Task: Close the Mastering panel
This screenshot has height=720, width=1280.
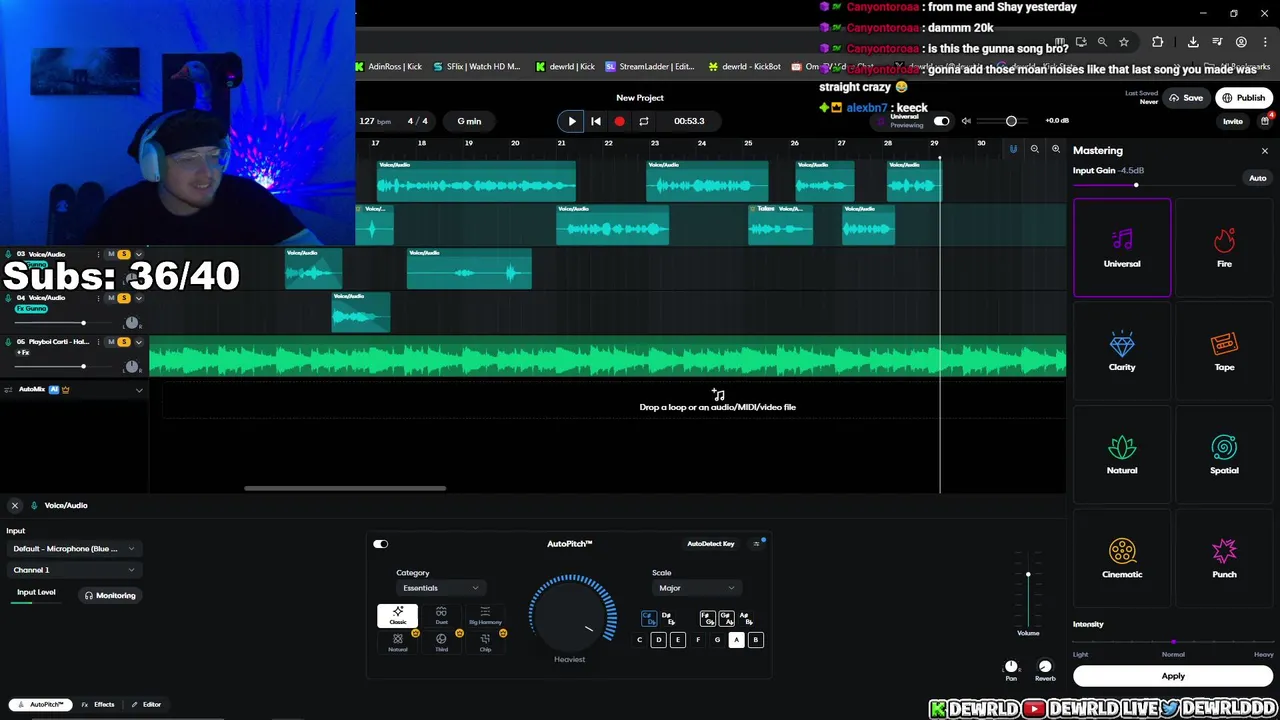Action: [x=1264, y=151]
